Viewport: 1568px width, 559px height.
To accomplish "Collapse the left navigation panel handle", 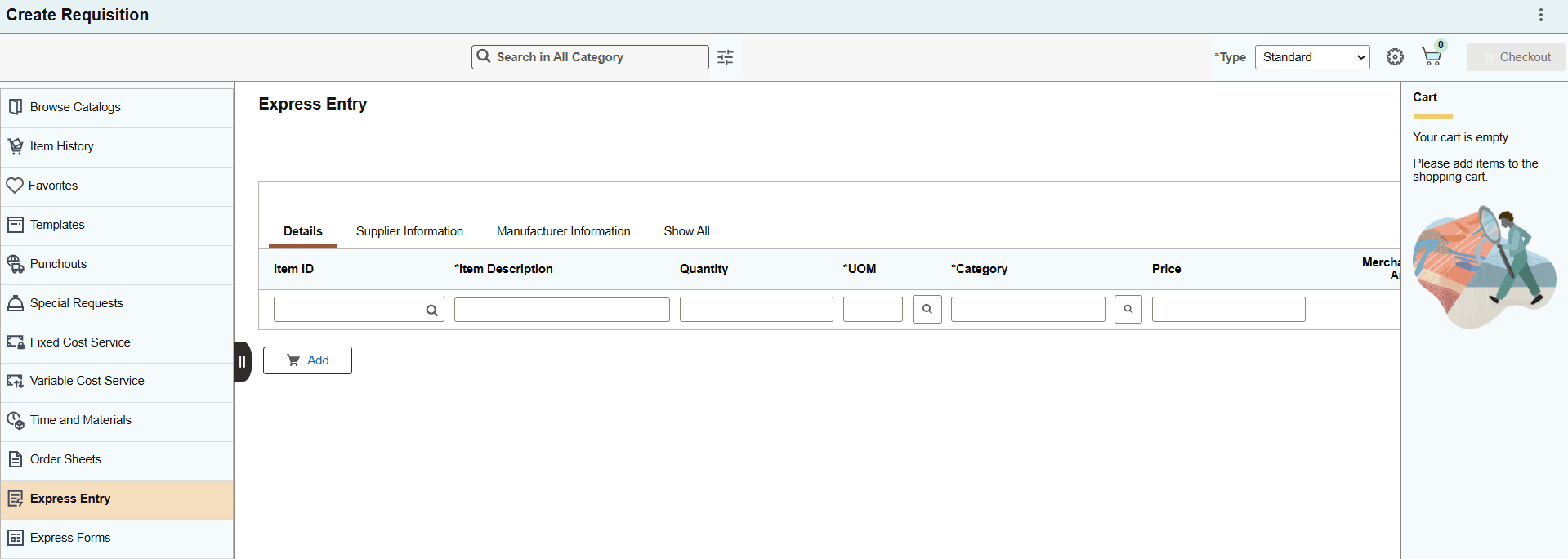I will tap(243, 361).
